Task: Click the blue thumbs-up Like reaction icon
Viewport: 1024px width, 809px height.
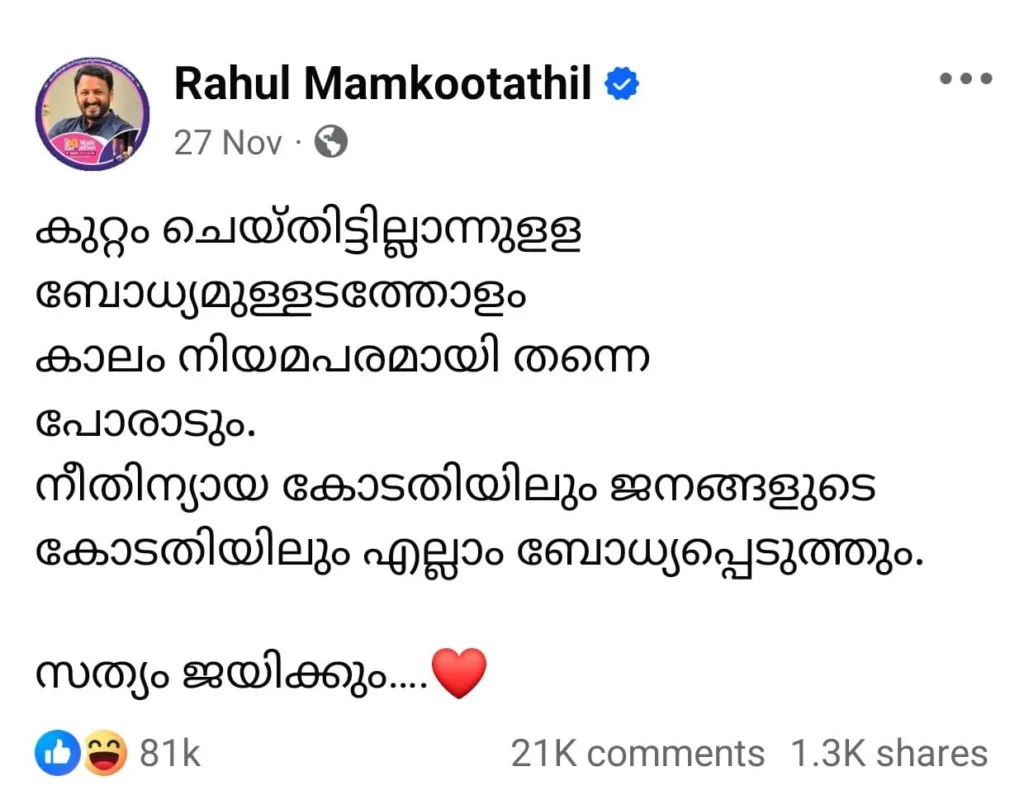Action: [58, 754]
